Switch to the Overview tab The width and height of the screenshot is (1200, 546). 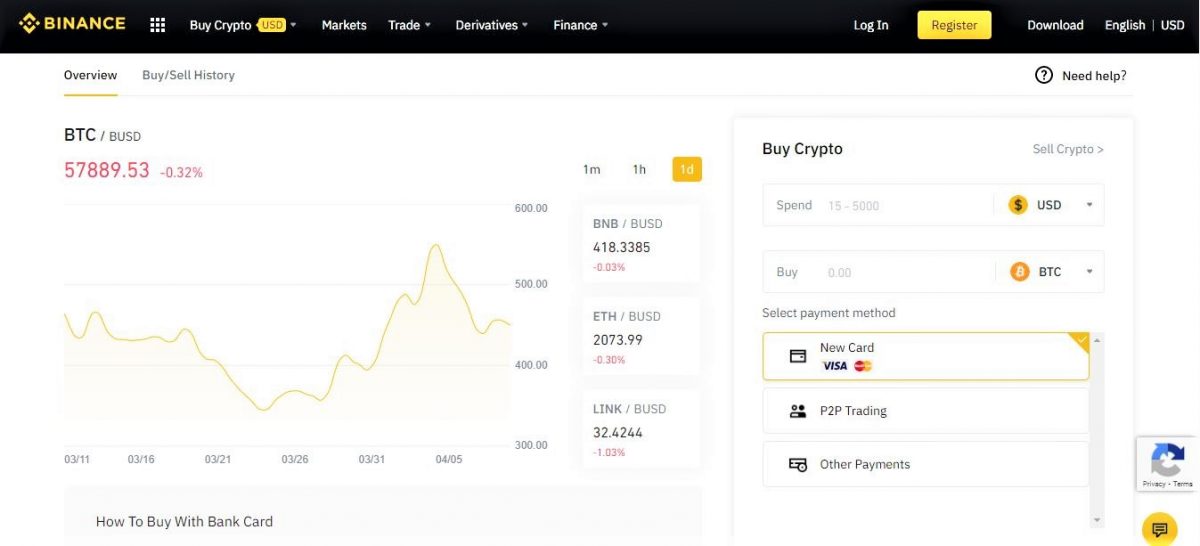coord(90,75)
